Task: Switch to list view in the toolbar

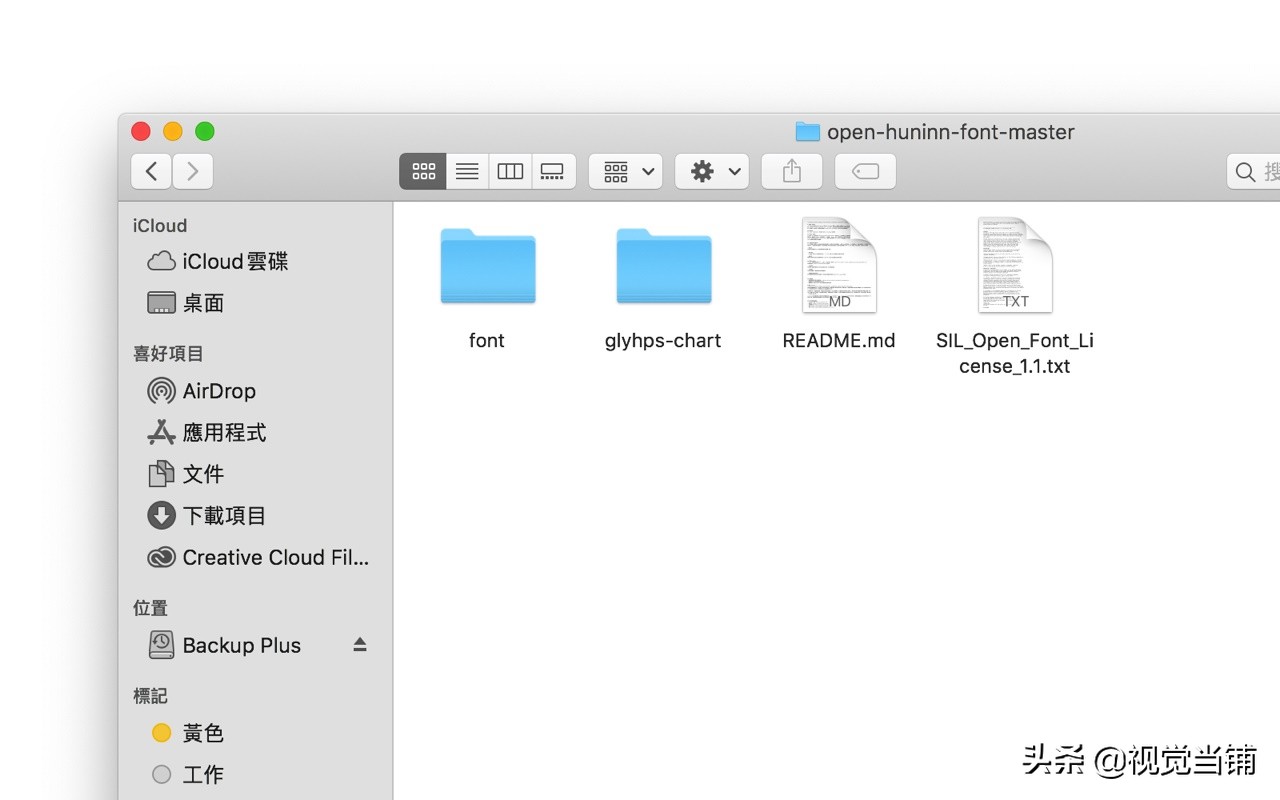Action: point(466,170)
